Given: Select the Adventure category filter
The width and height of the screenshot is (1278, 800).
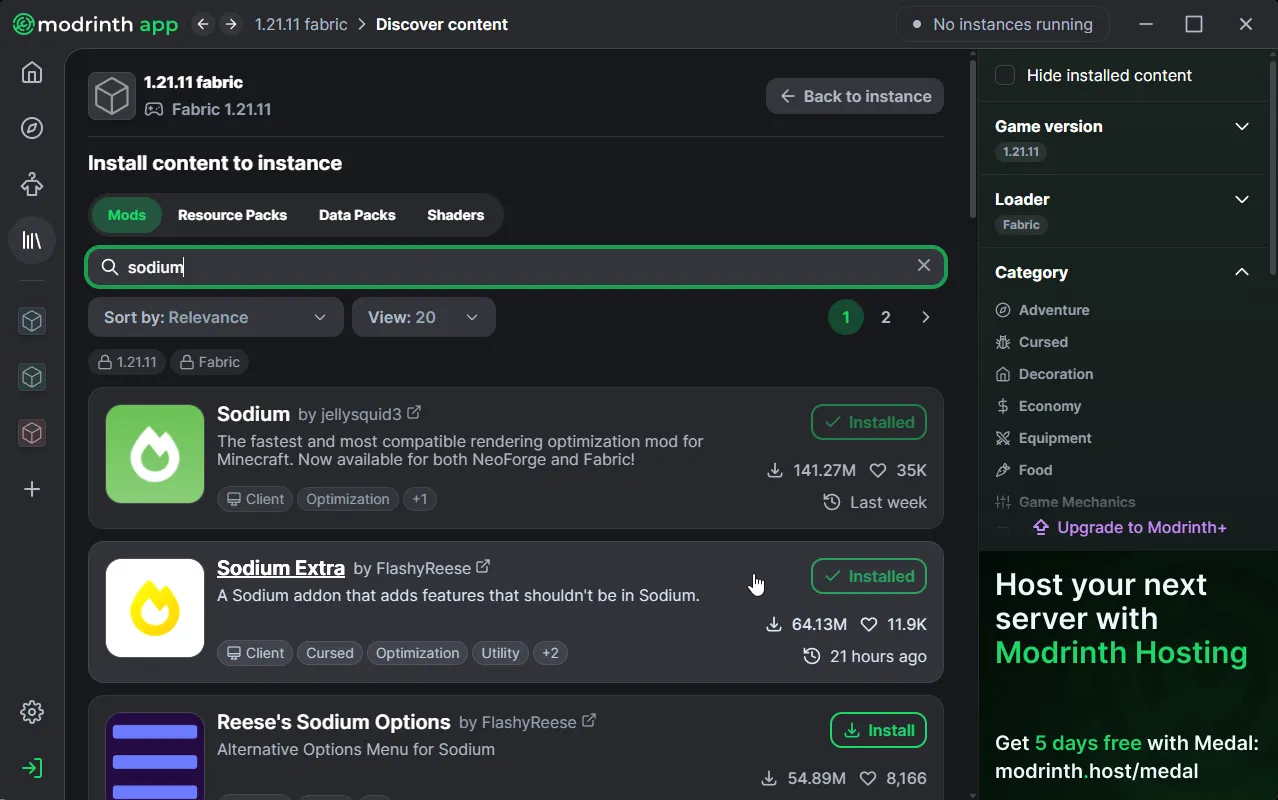Looking at the screenshot, I should click(1053, 310).
